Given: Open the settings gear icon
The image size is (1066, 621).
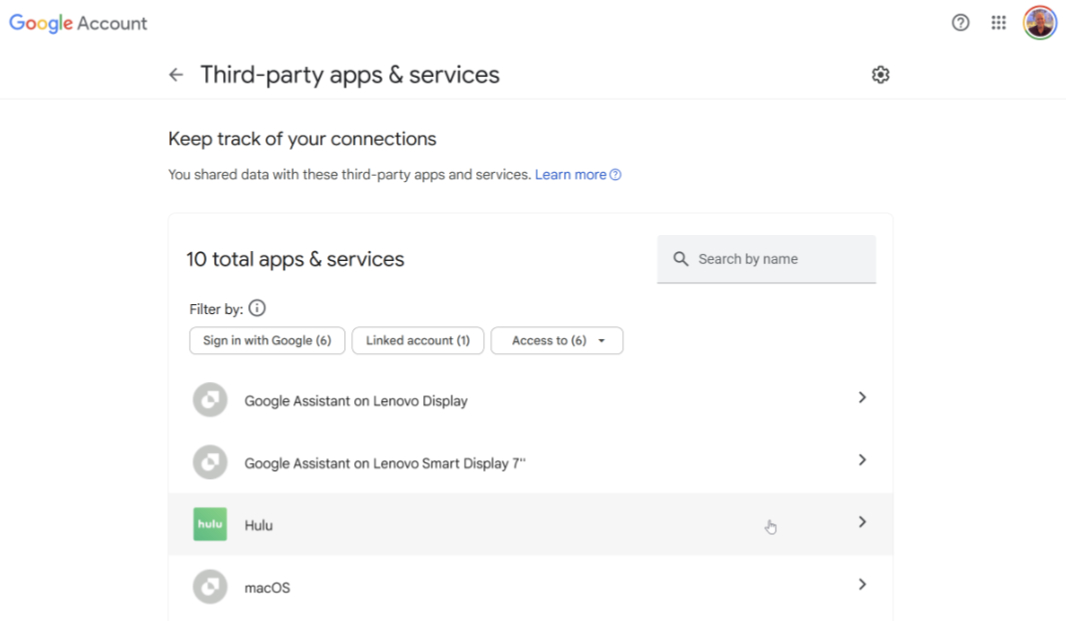Looking at the screenshot, I should point(880,75).
